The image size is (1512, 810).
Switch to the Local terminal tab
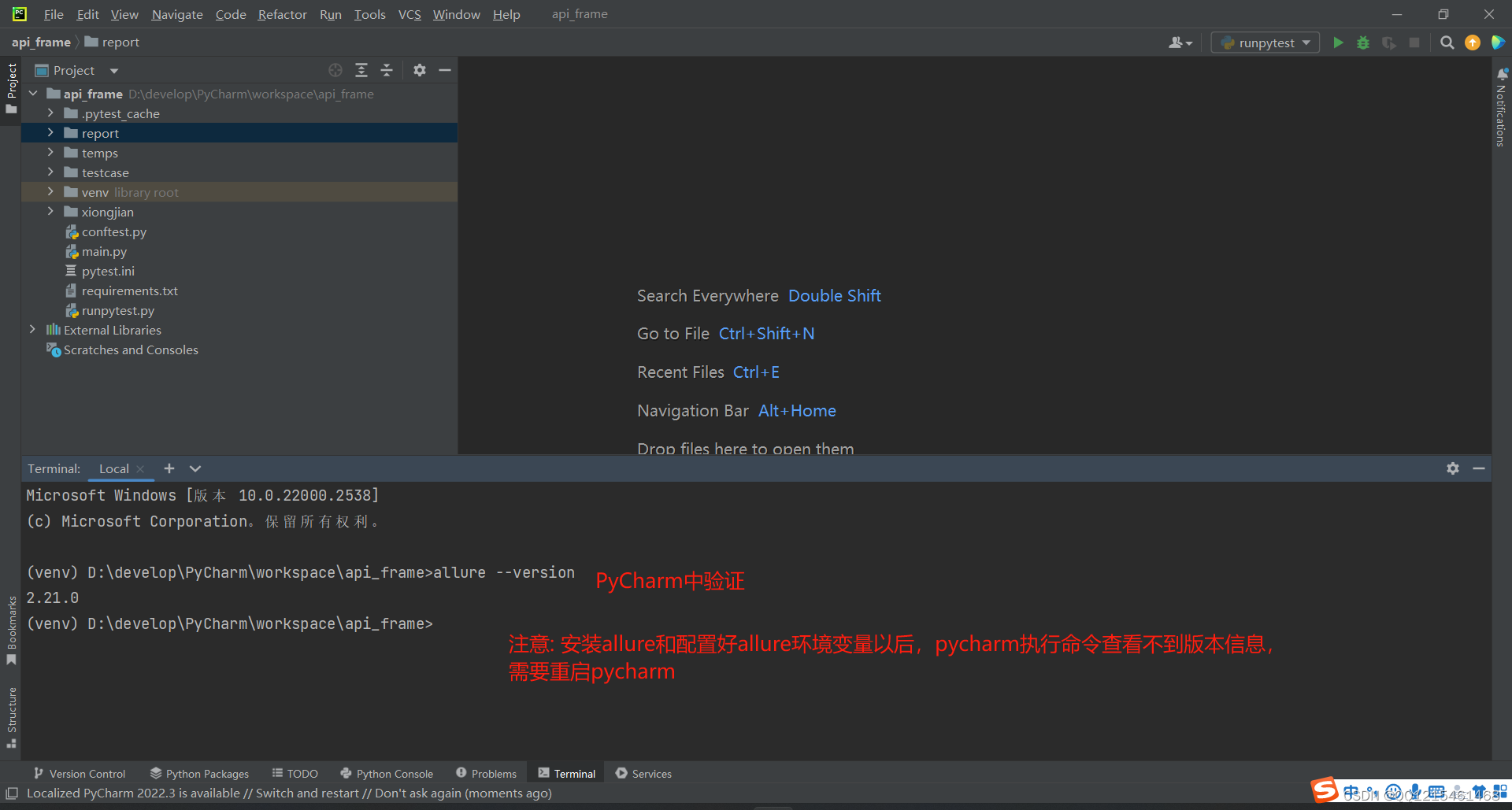pos(114,469)
